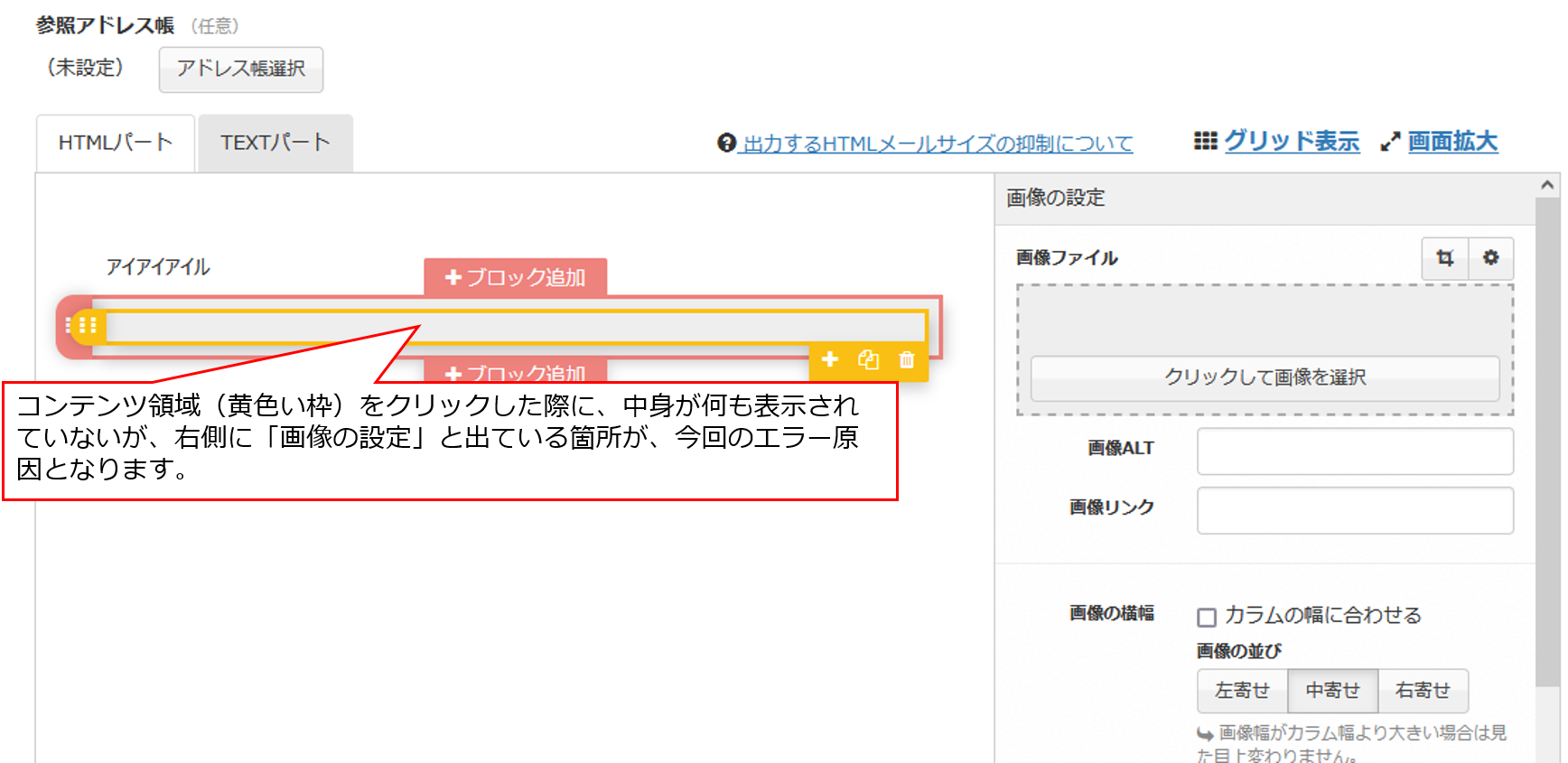The width and height of the screenshot is (1568, 763).
Task: Select 右寄せ image alignment
Action: coord(1423,691)
